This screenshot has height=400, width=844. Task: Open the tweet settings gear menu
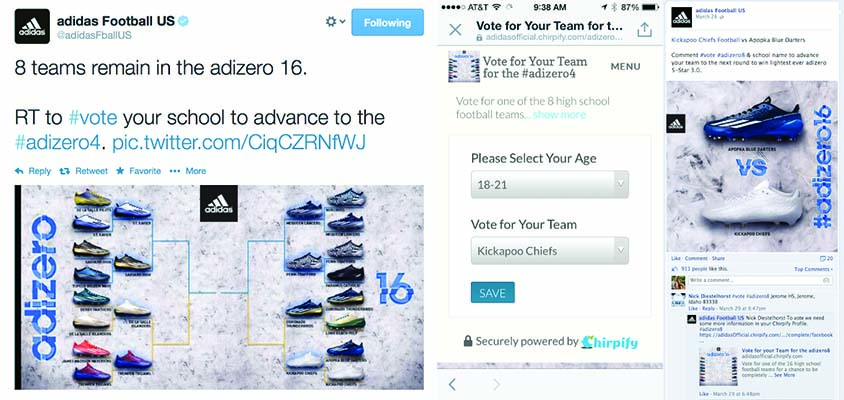pos(335,22)
